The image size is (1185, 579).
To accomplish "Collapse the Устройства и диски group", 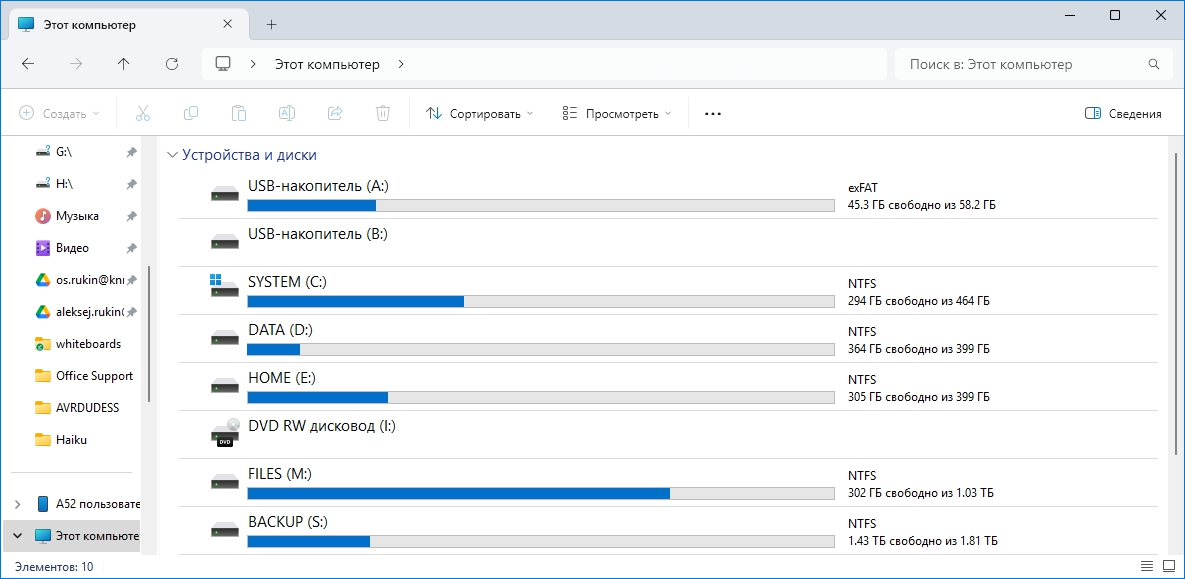I will click(x=173, y=155).
